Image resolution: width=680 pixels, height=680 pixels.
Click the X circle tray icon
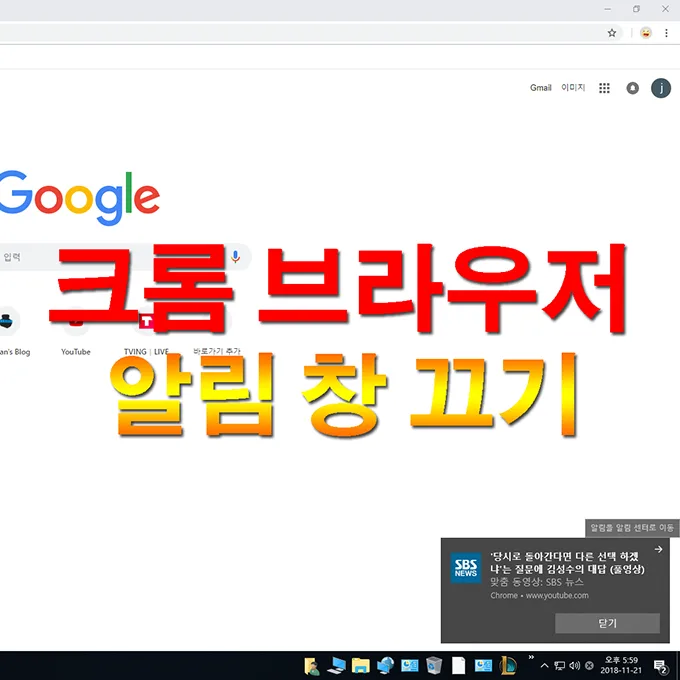pos(589,666)
